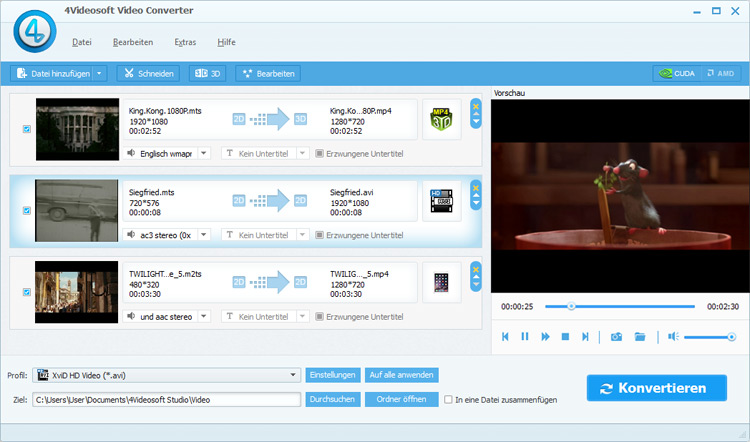
Task: Mute the preview volume speaker icon
Action: tap(673, 337)
